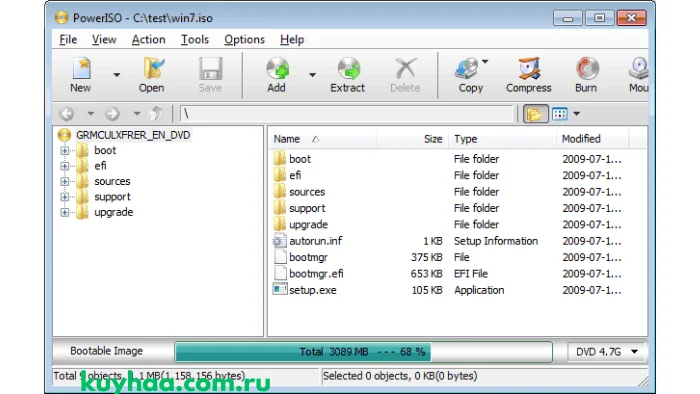Screen dimensions: 700x394
Task: Expand the sources folder in tree
Action: coord(65,182)
